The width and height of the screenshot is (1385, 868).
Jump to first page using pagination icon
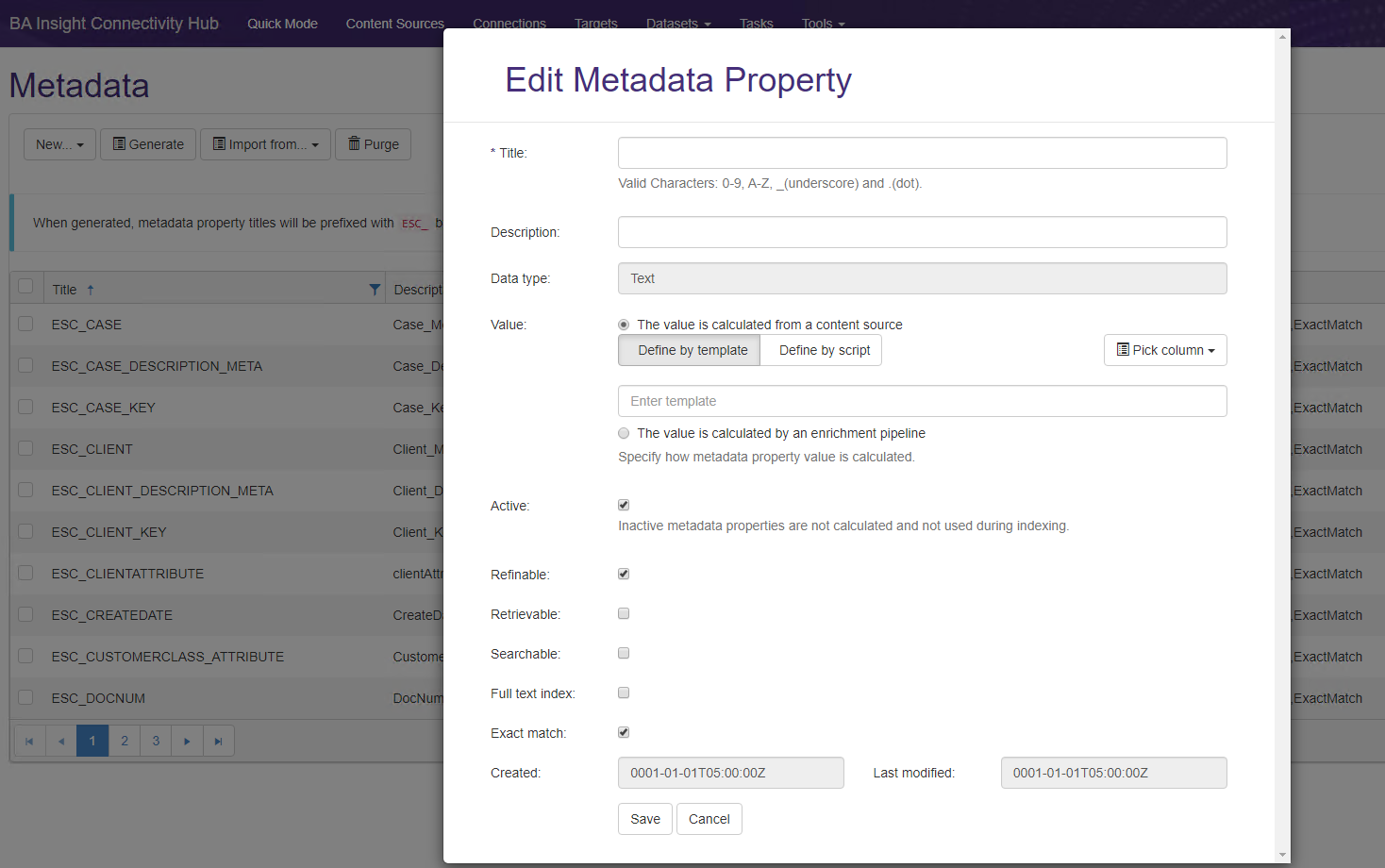[x=29, y=741]
